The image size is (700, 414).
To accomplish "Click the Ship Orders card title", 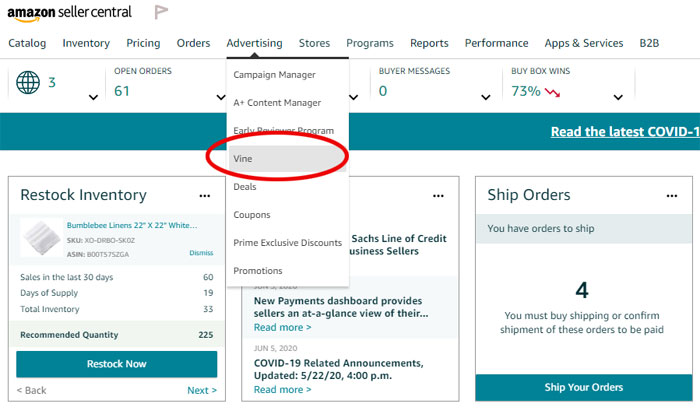I will click(529, 195).
